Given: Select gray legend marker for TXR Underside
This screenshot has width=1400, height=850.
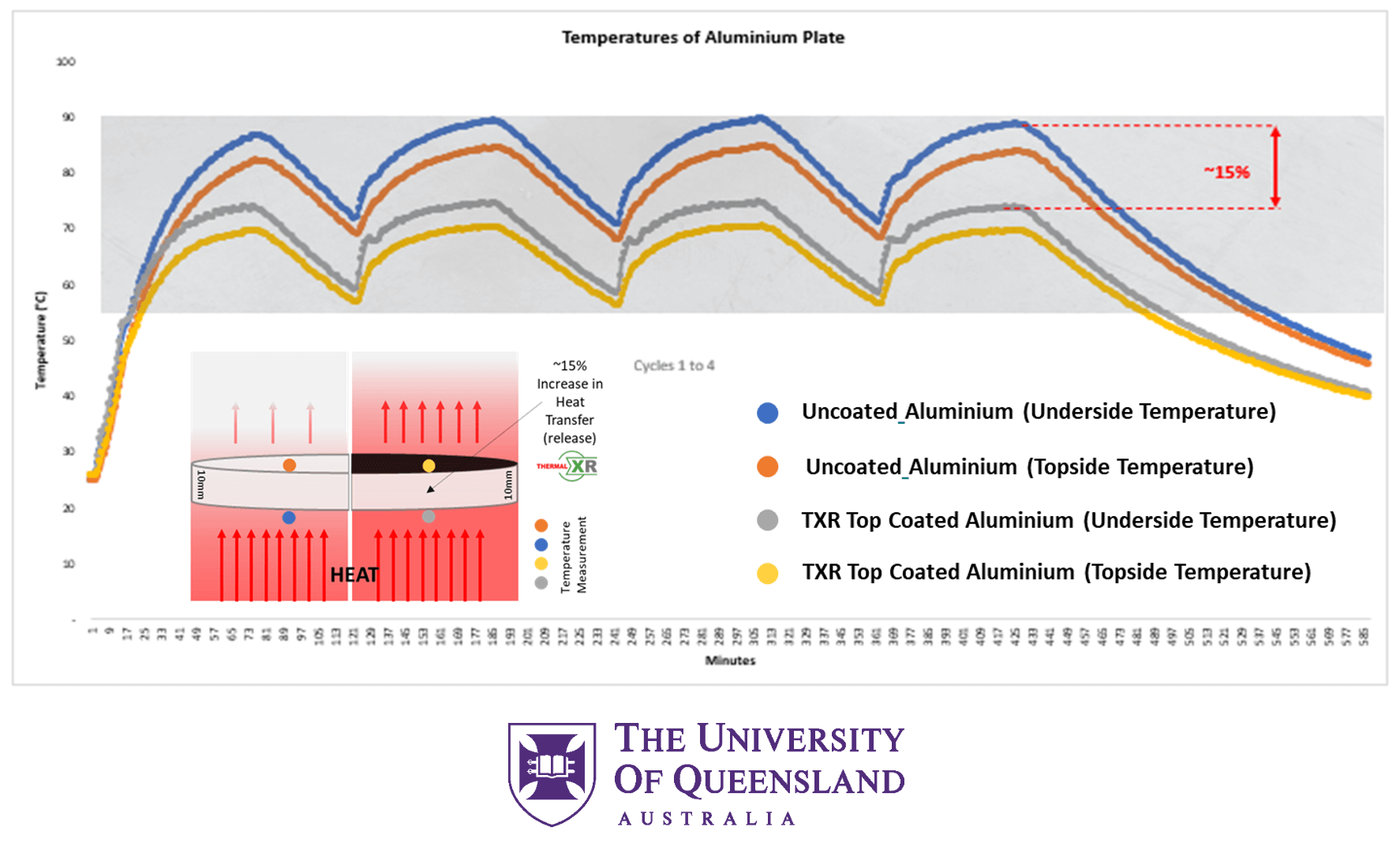Looking at the screenshot, I should click(x=767, y=521).
